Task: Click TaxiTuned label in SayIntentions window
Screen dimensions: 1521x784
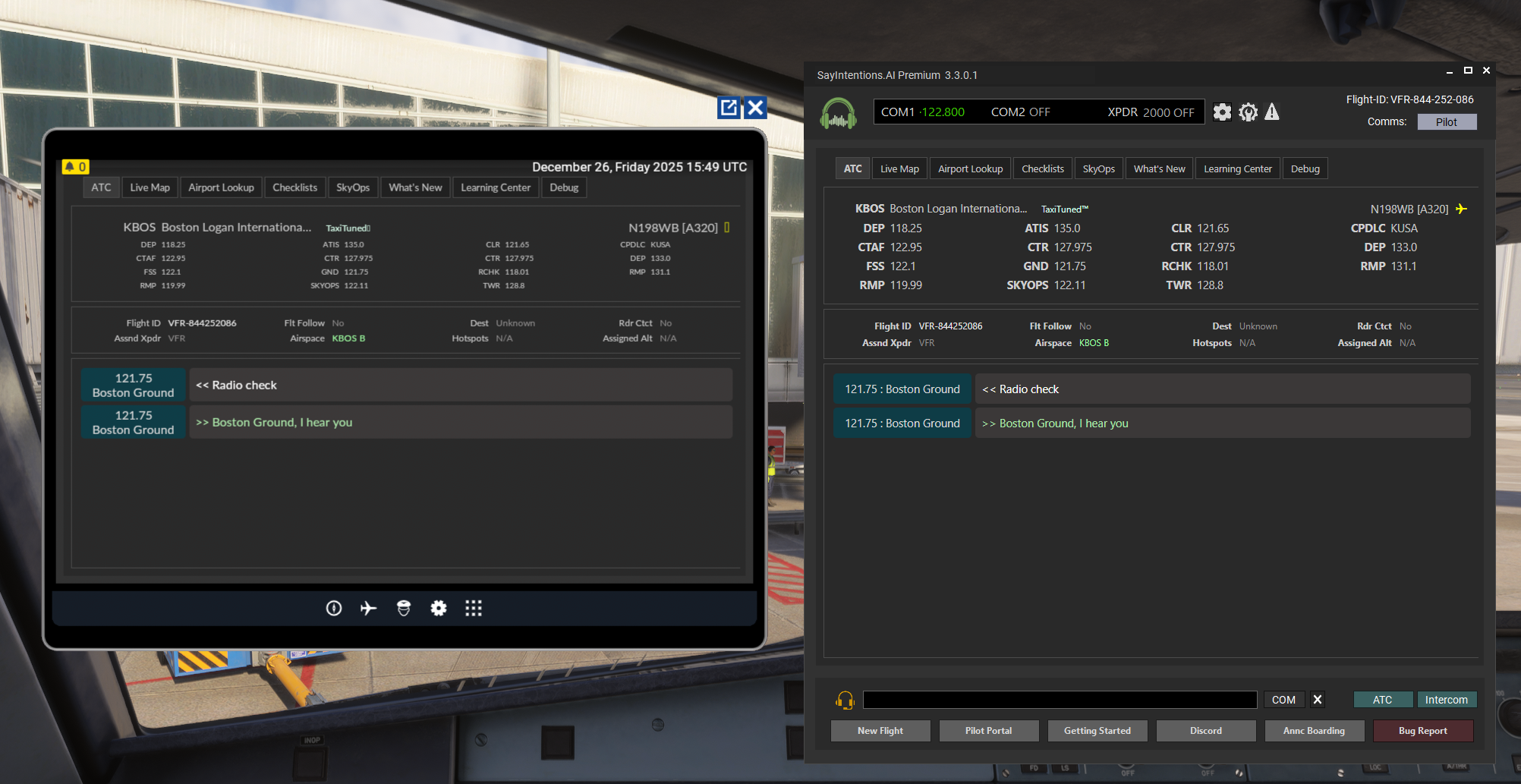Action: pos(1065,209)
